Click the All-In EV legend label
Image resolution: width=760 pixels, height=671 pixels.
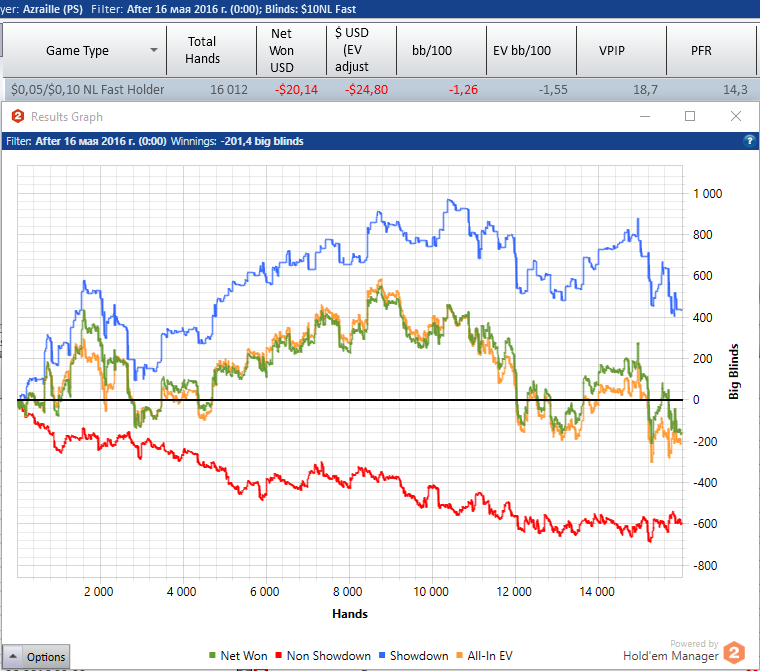pyautogui.click(x=490, y=655)
